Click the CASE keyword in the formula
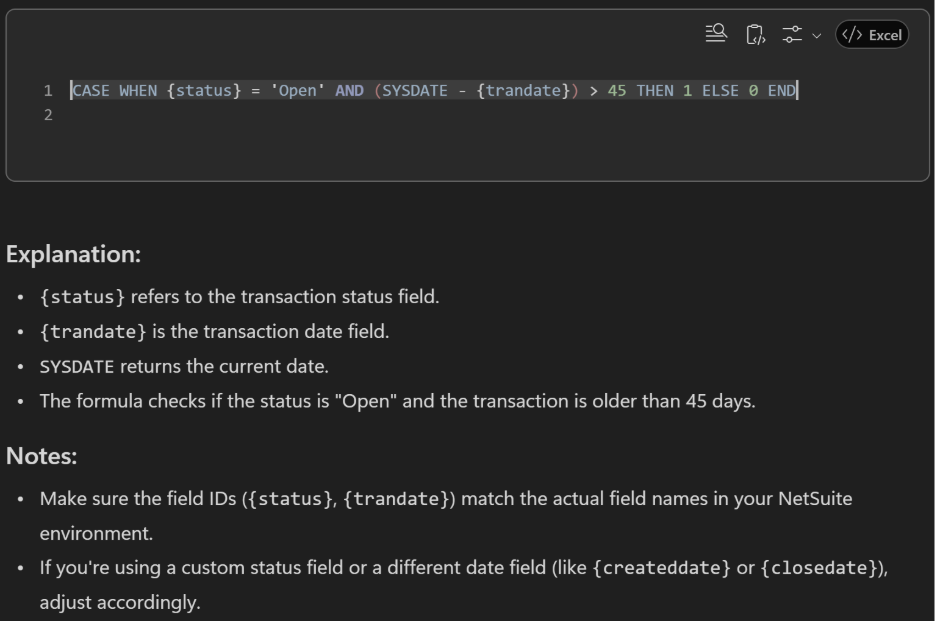Image resolution: width=936 pixels, height=621 pixels. [90, 91]
